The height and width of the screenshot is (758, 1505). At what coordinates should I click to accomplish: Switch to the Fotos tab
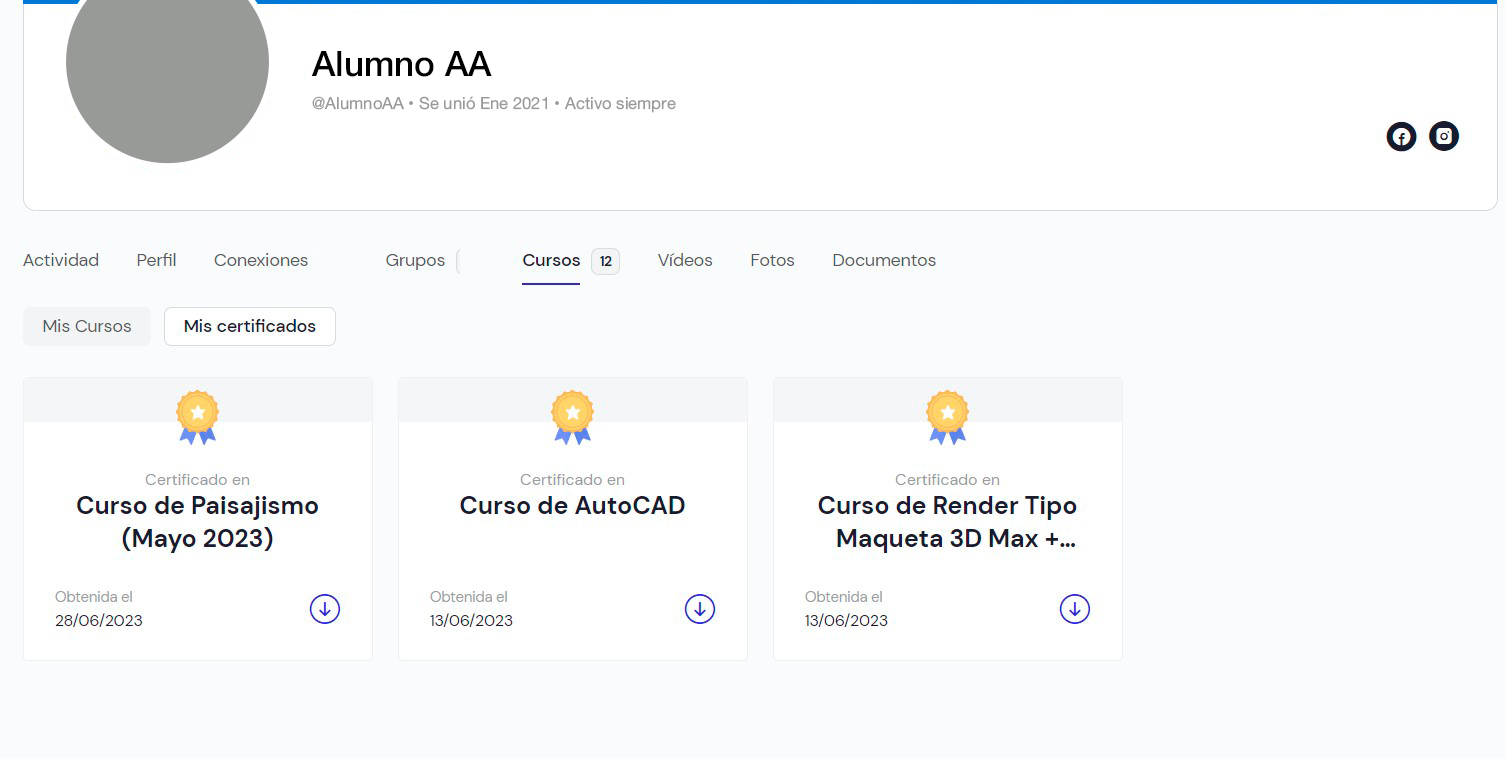(x=772, y=260)
